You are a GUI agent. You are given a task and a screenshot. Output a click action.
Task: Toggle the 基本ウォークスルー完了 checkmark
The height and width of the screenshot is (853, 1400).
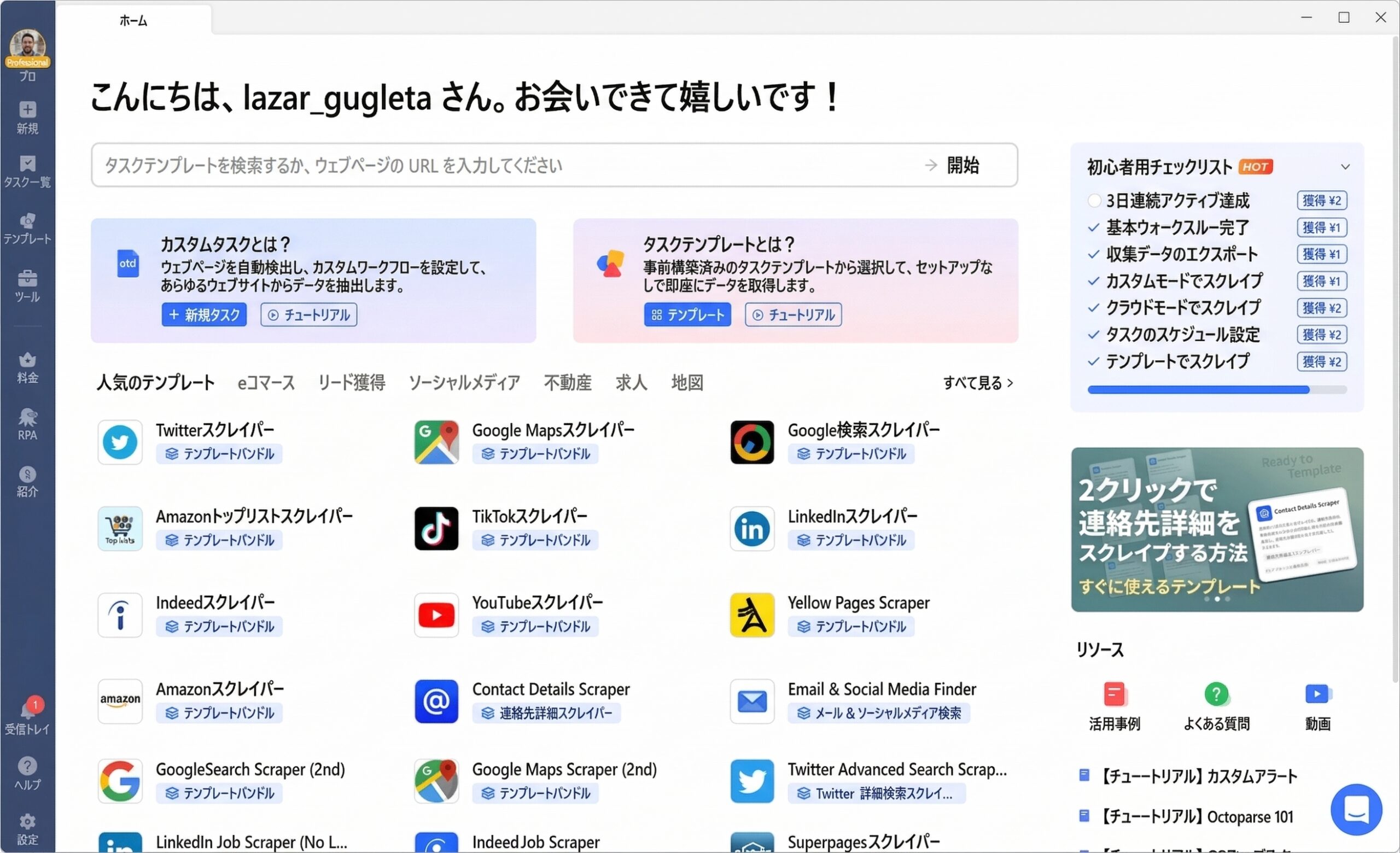1093,227
